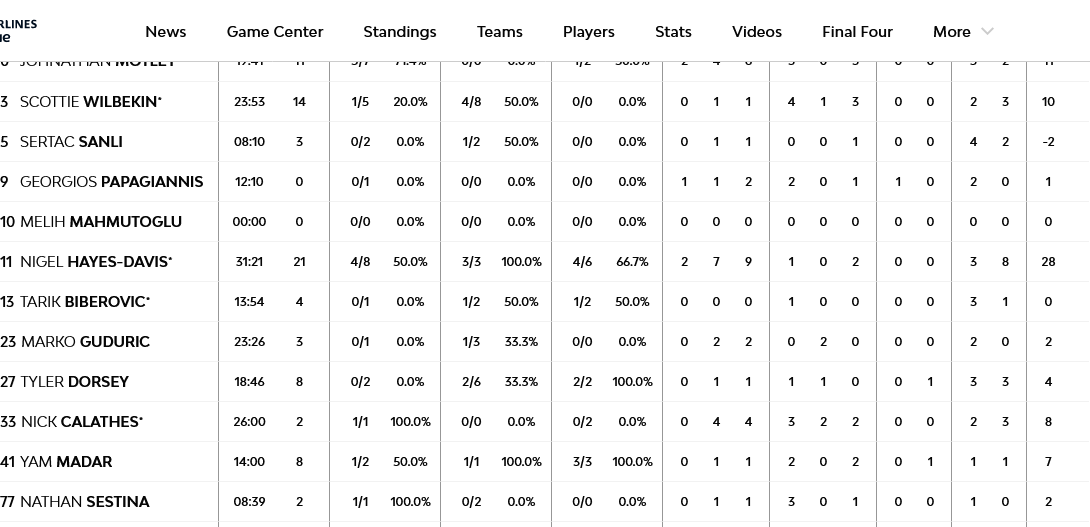Open the Final Four page
This screenshot has height=527, width=1090.
(857, 32)
